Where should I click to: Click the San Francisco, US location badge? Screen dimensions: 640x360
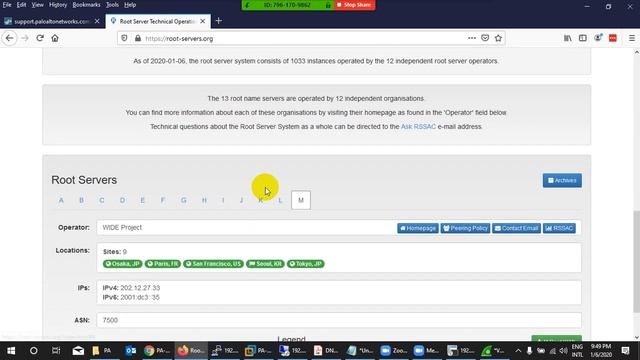213,264
